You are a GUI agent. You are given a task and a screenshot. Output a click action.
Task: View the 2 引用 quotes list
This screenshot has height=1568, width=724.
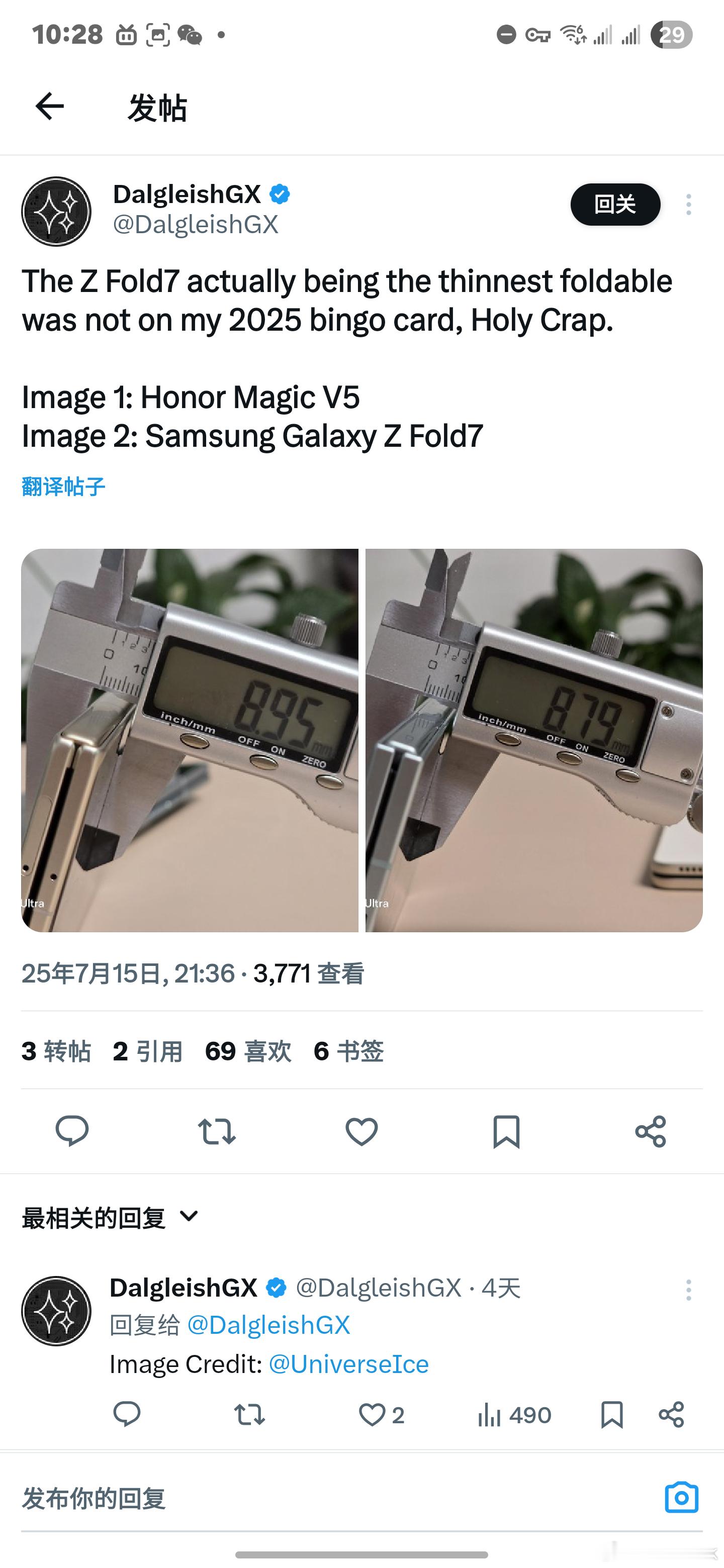(x=147, y=1051)
